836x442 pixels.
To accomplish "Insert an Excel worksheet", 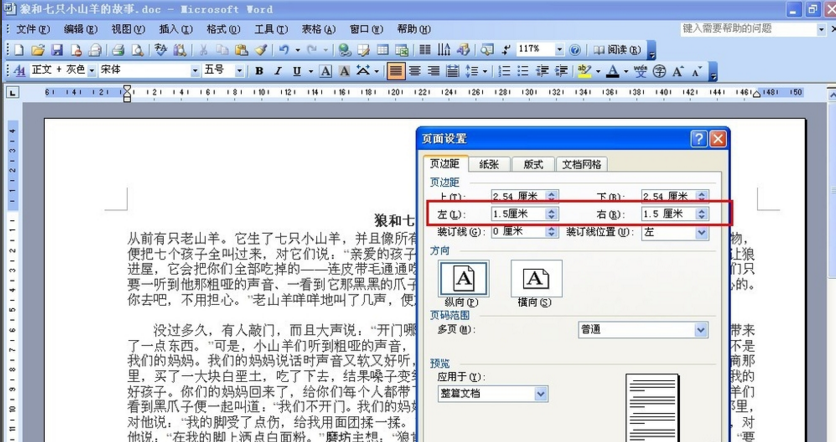I will 402,50.
